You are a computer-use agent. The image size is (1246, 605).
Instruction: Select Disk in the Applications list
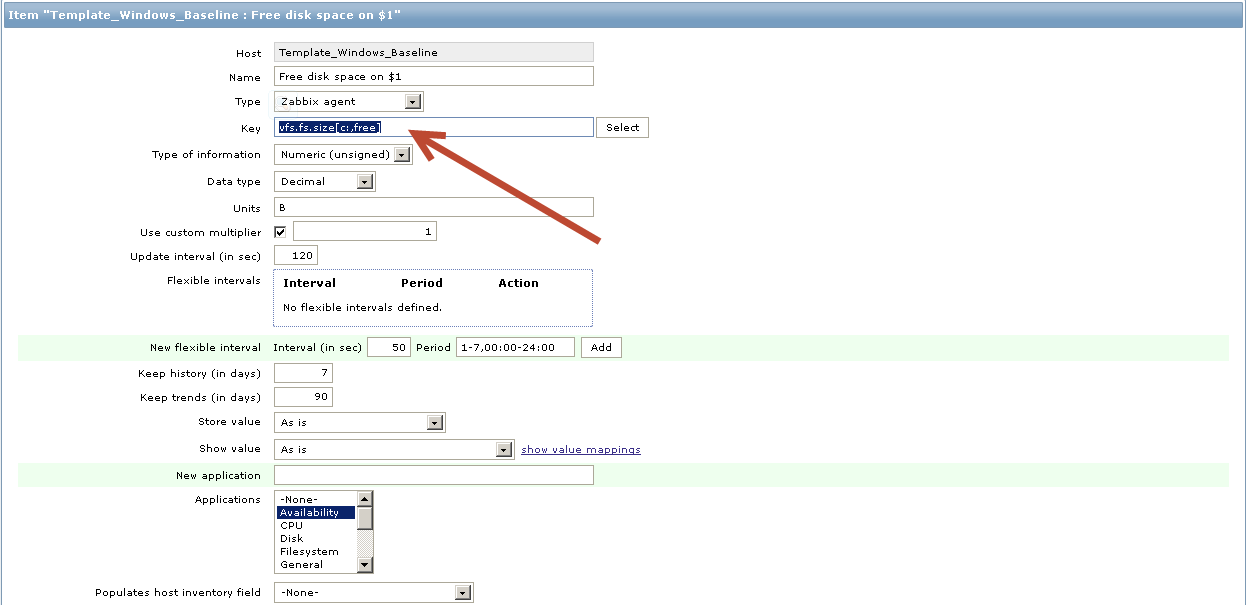316,538
